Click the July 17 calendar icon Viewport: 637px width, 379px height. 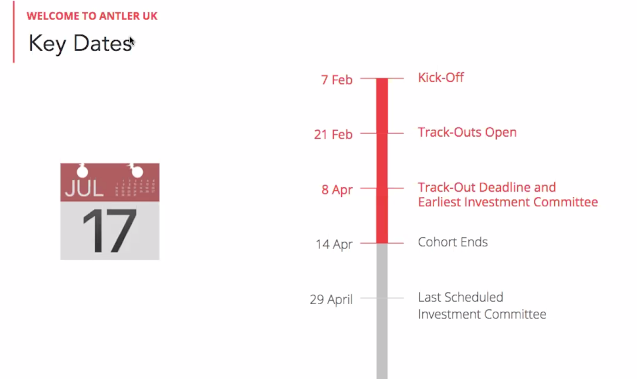pyautogui.click(x=110, y=211)
